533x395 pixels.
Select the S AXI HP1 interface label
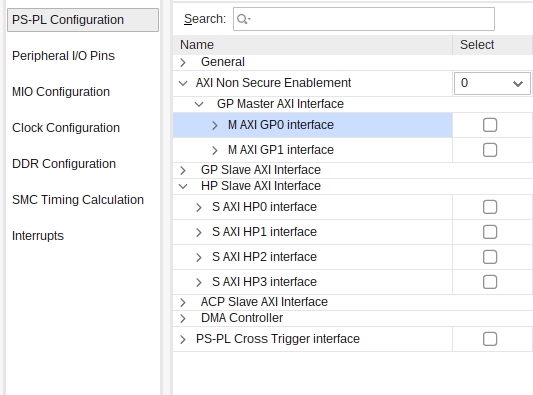tap(264, 232)
